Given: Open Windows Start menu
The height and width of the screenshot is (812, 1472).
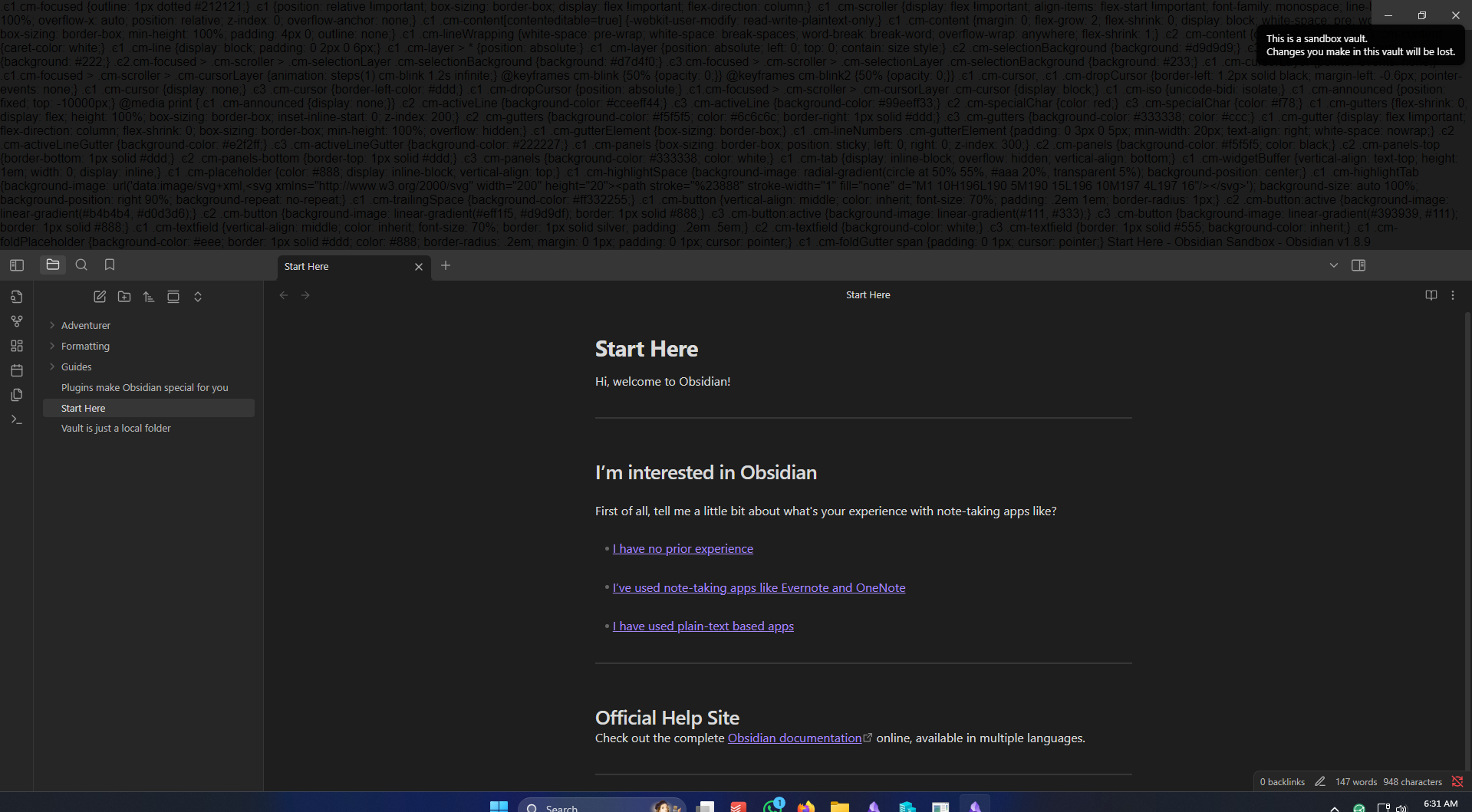Looking at the screenshot, I should tap(499, 807).
